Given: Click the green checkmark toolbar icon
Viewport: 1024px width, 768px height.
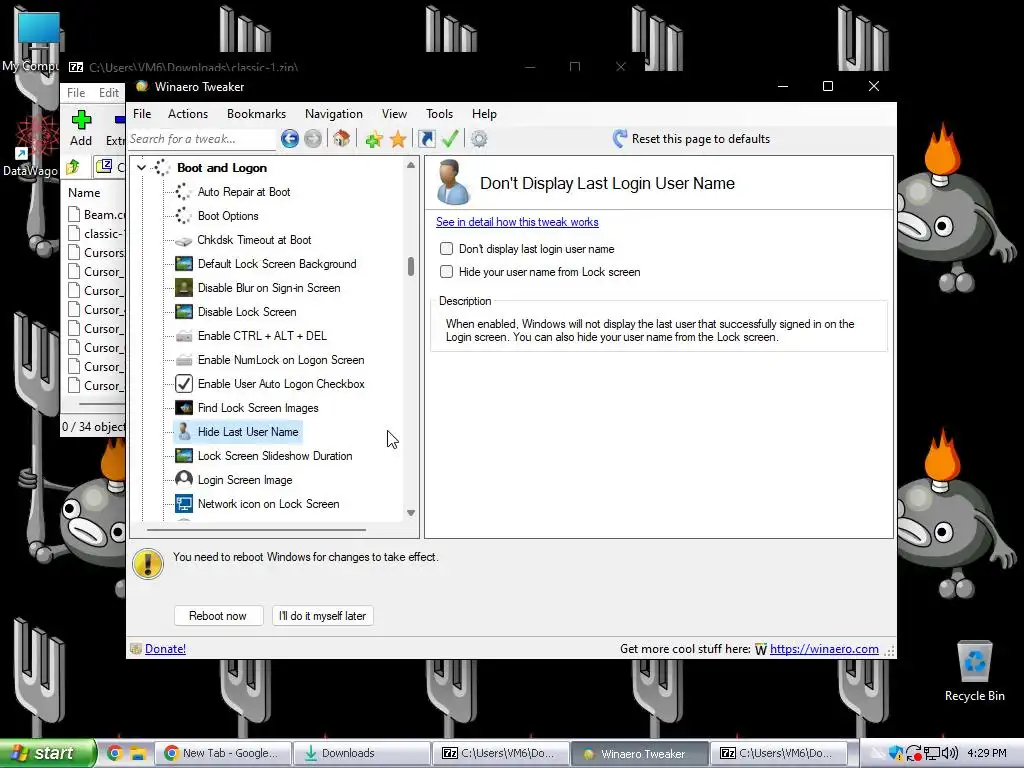Looking at the screenshot, I should coord(450,138).
